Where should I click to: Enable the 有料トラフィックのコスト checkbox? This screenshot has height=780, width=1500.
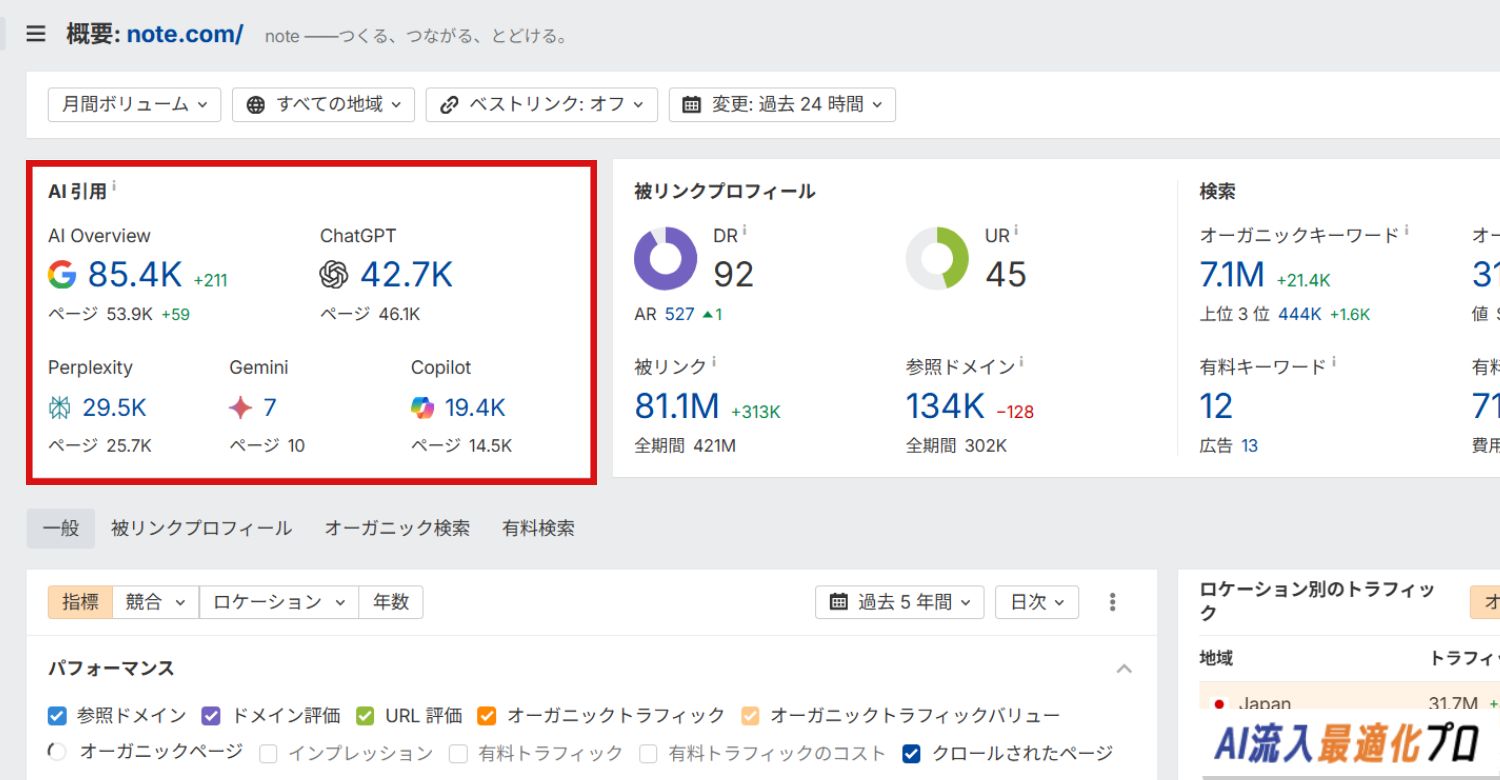coord(649,753)
